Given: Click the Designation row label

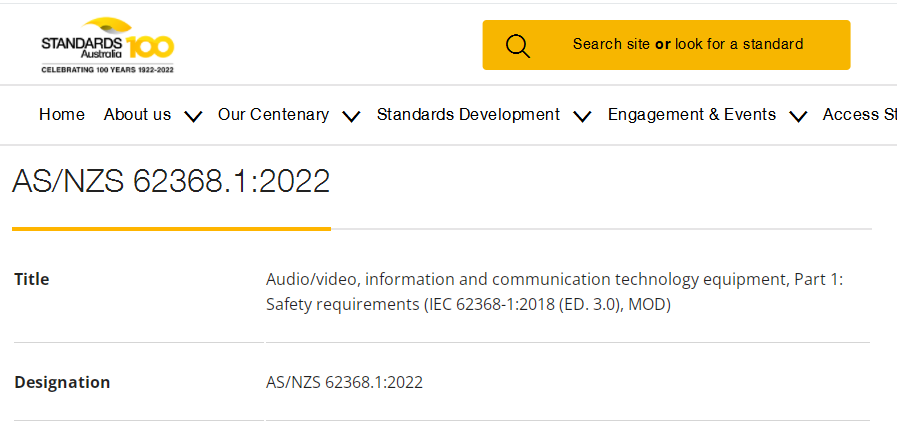Looking at the screenshot, I should coord(62,382).
